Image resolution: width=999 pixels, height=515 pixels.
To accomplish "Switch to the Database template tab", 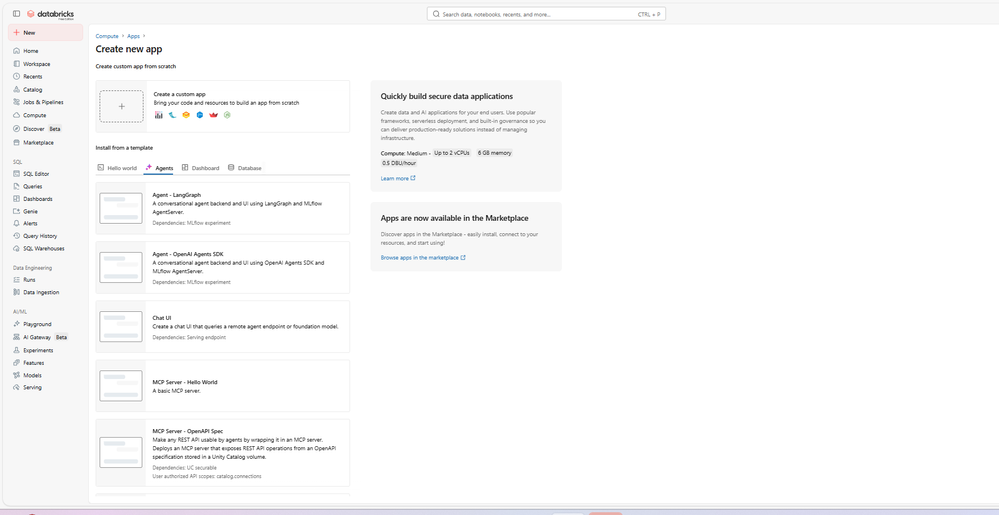I will click(x=245, y=168).
